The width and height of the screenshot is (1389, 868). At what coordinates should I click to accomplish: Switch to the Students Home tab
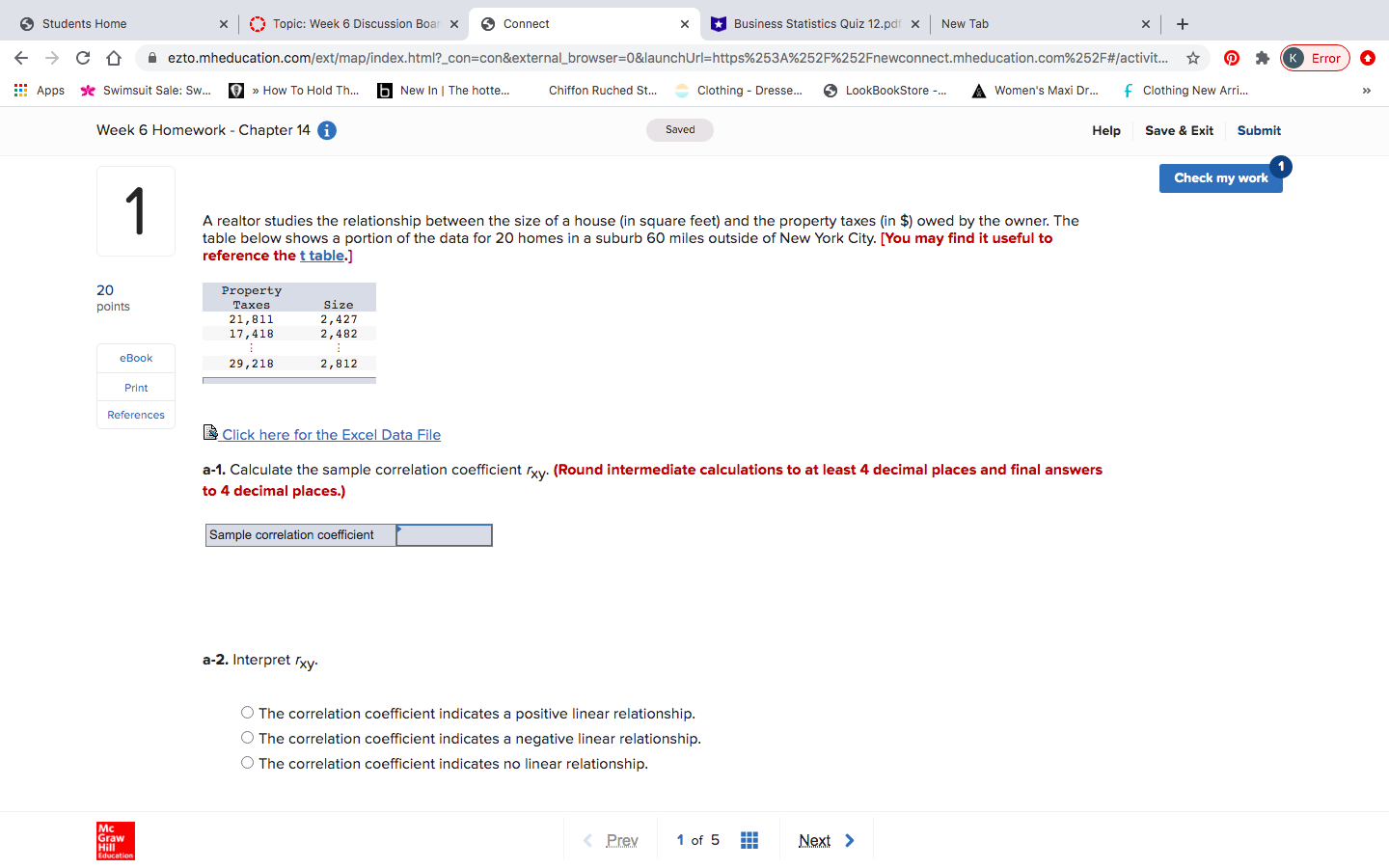pyautogui.click(x=116, y=23)
